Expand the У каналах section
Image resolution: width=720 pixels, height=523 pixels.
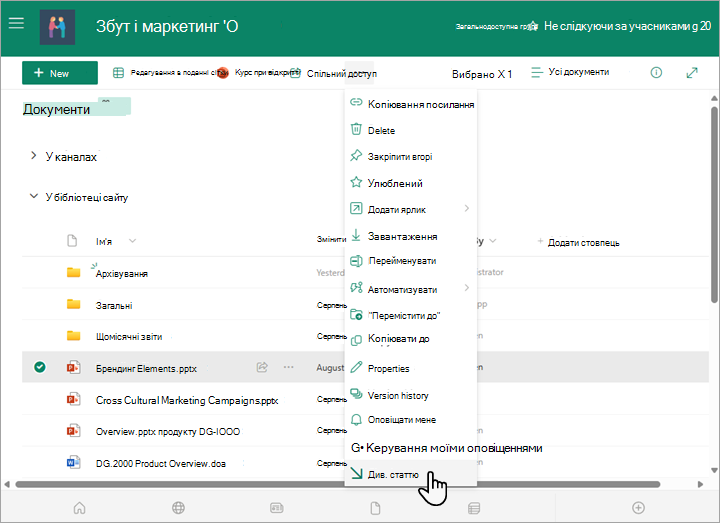(34, 156)
